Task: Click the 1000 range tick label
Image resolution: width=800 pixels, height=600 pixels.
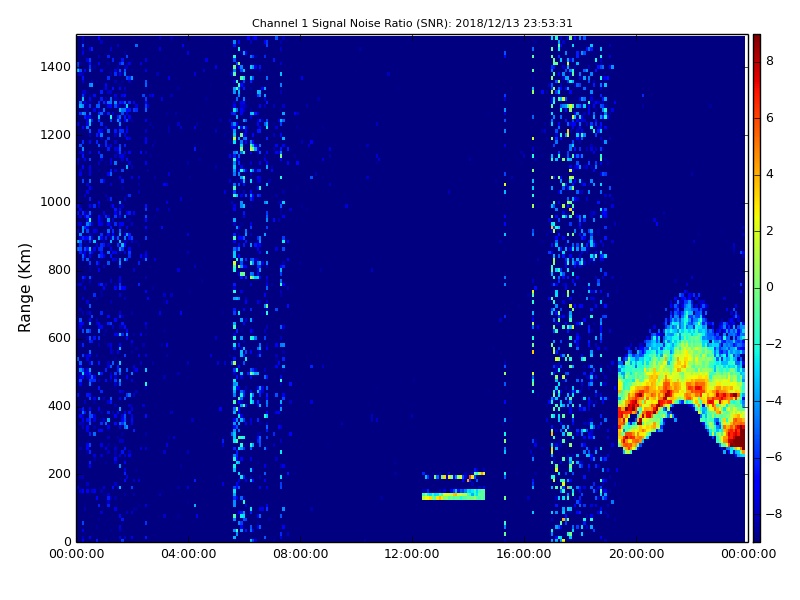Action: 56,202
